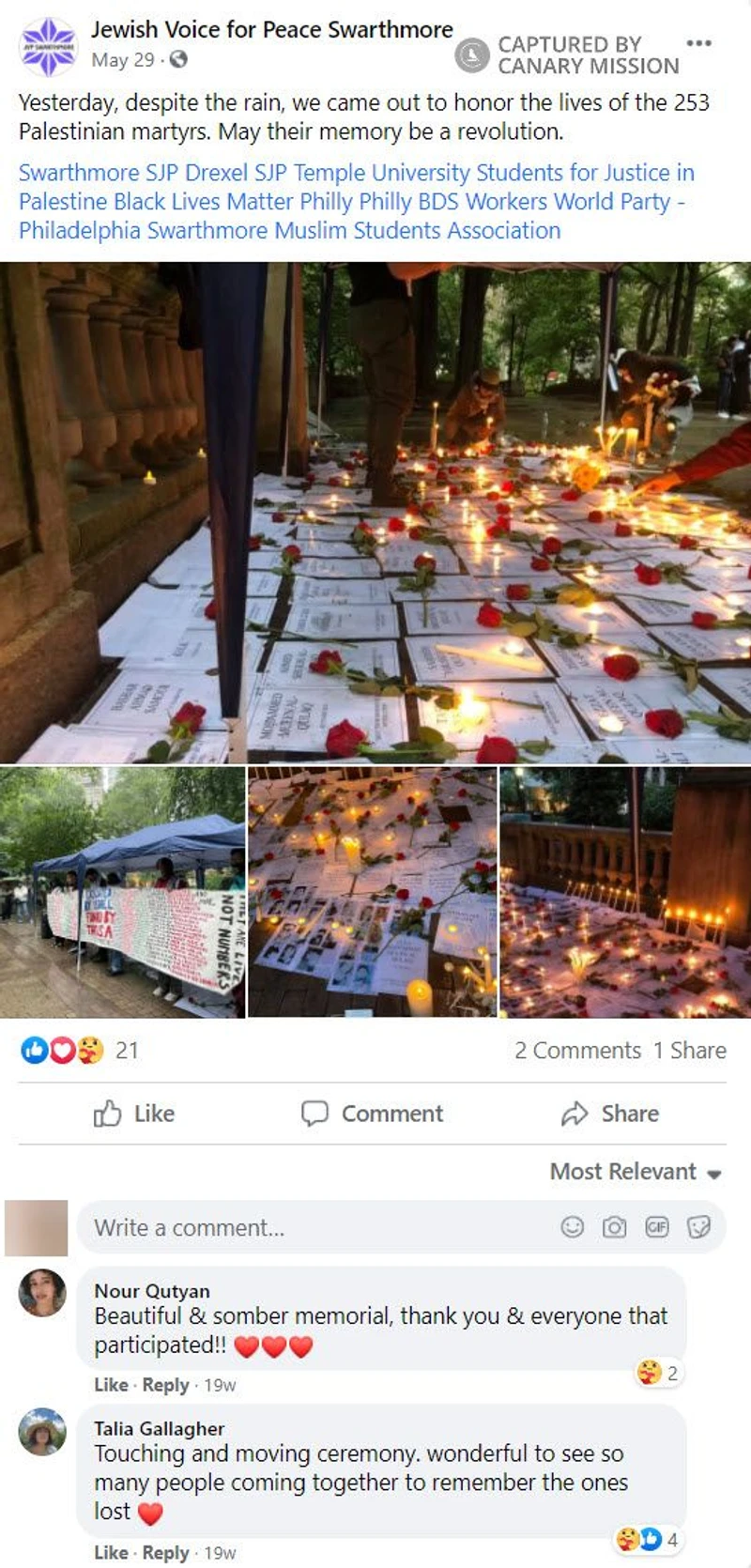This screenshot has height=1568, width=751.
Task: Click into Write a comment field
Action: (402, 1227)
